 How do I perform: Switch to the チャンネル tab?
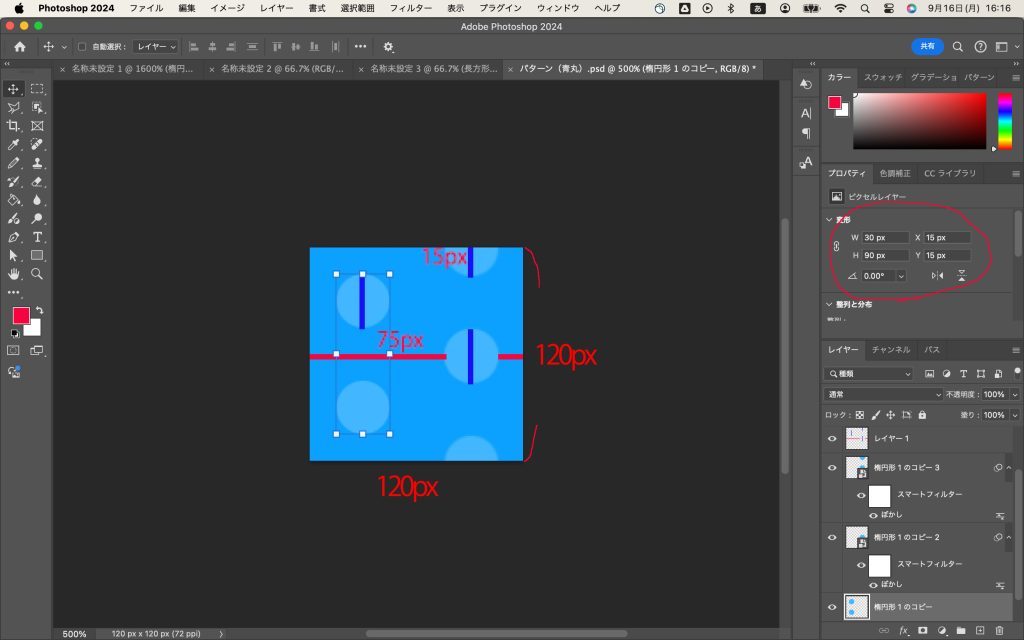coord(890,350)
